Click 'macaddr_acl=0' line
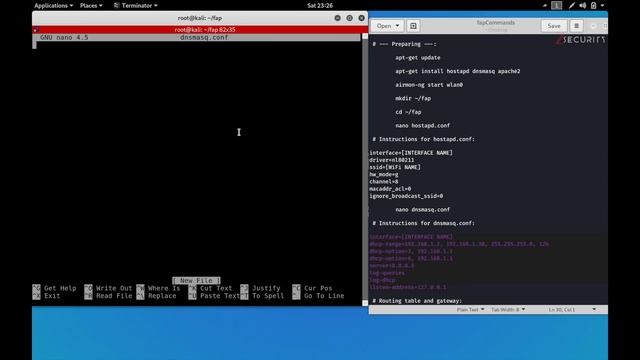The image size is (640, 360). pos(390,189)
